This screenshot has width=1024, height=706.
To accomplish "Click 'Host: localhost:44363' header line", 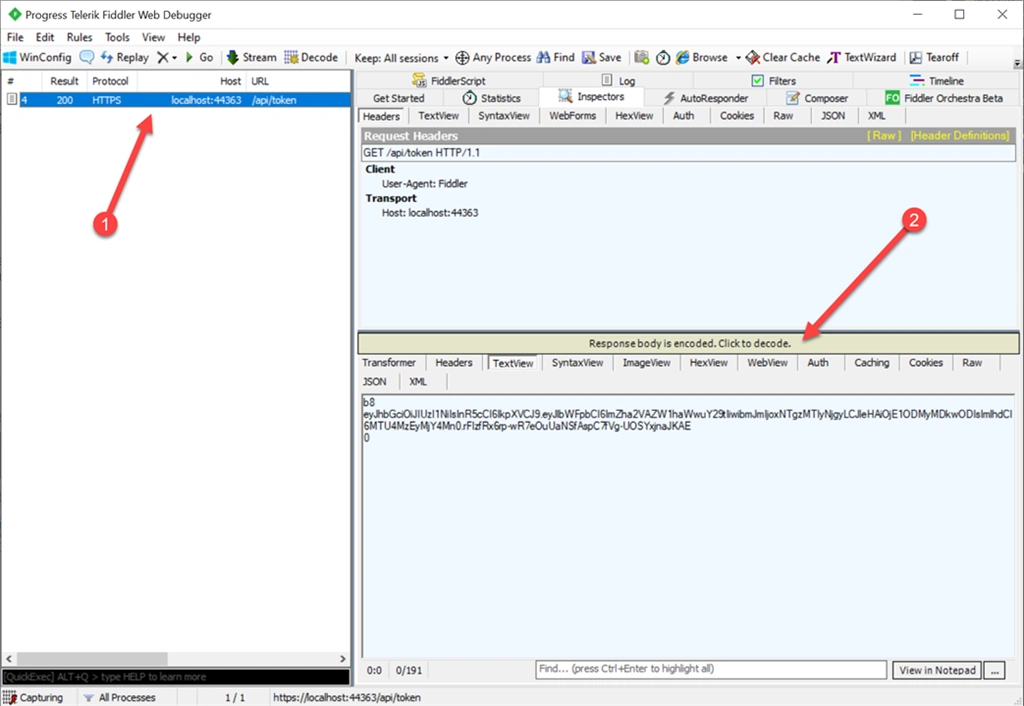I will [430, 213].
